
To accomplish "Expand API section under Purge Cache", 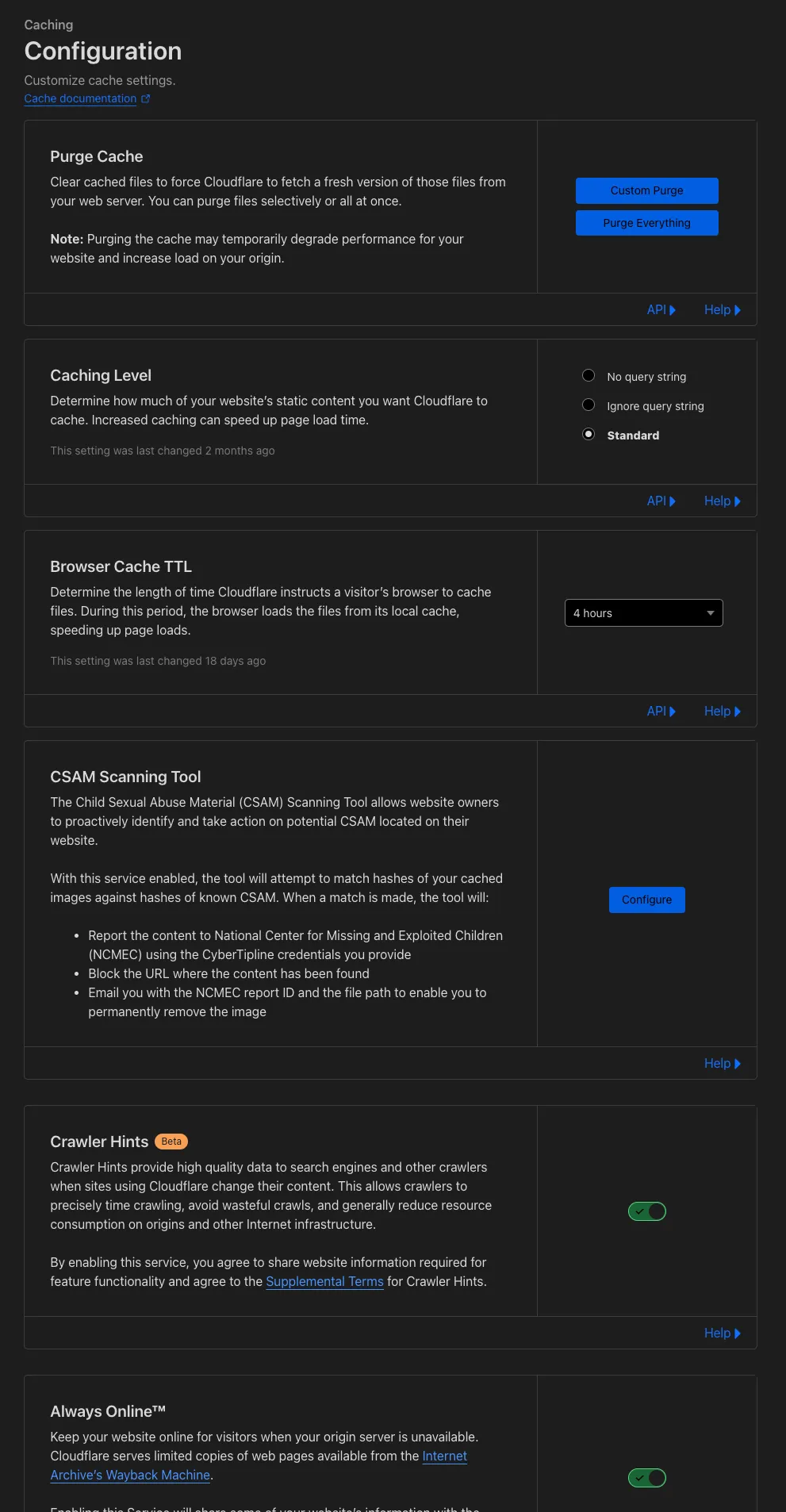I will coord(661,310).
